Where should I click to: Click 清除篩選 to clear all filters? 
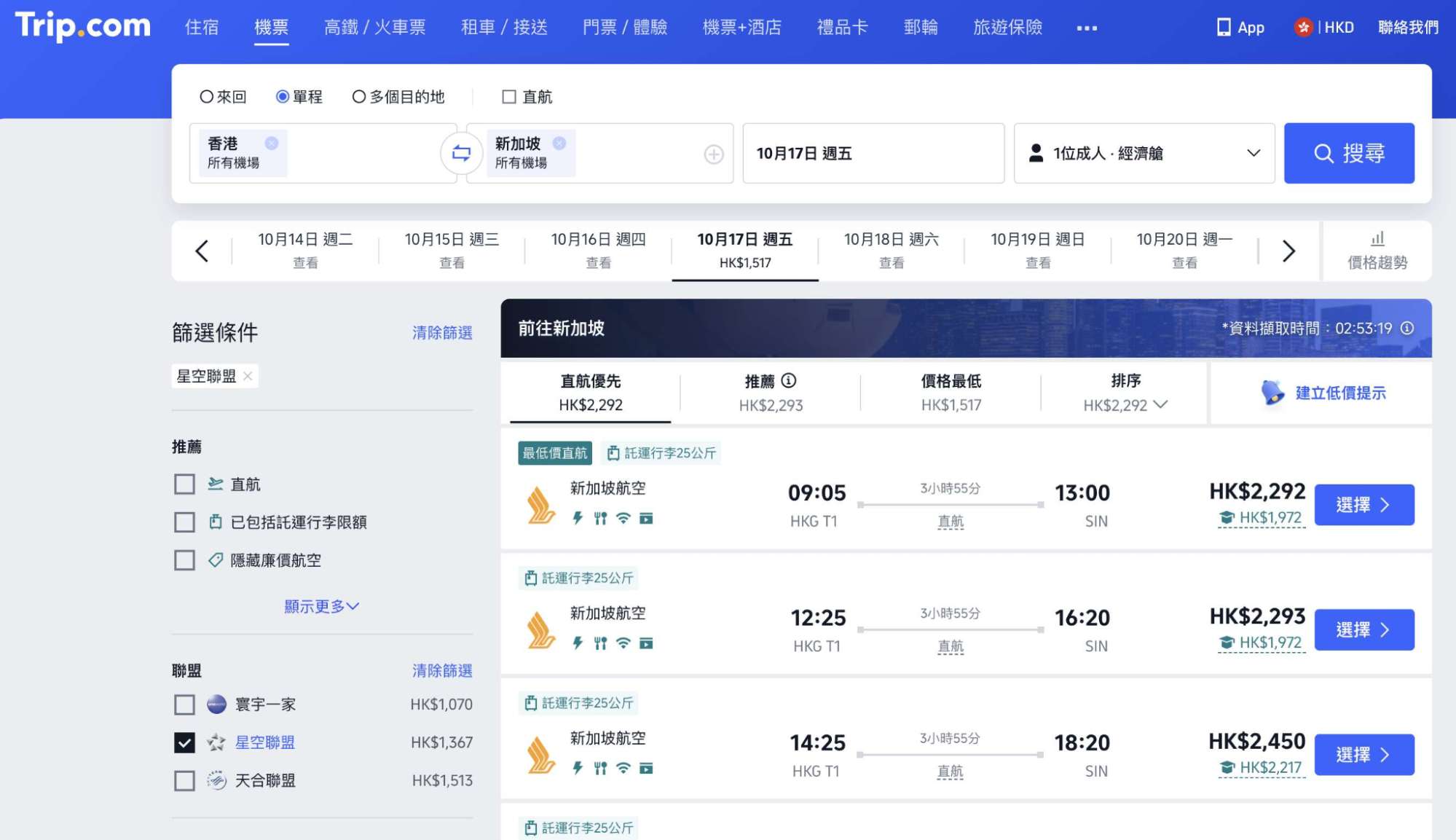click(441, 333)
